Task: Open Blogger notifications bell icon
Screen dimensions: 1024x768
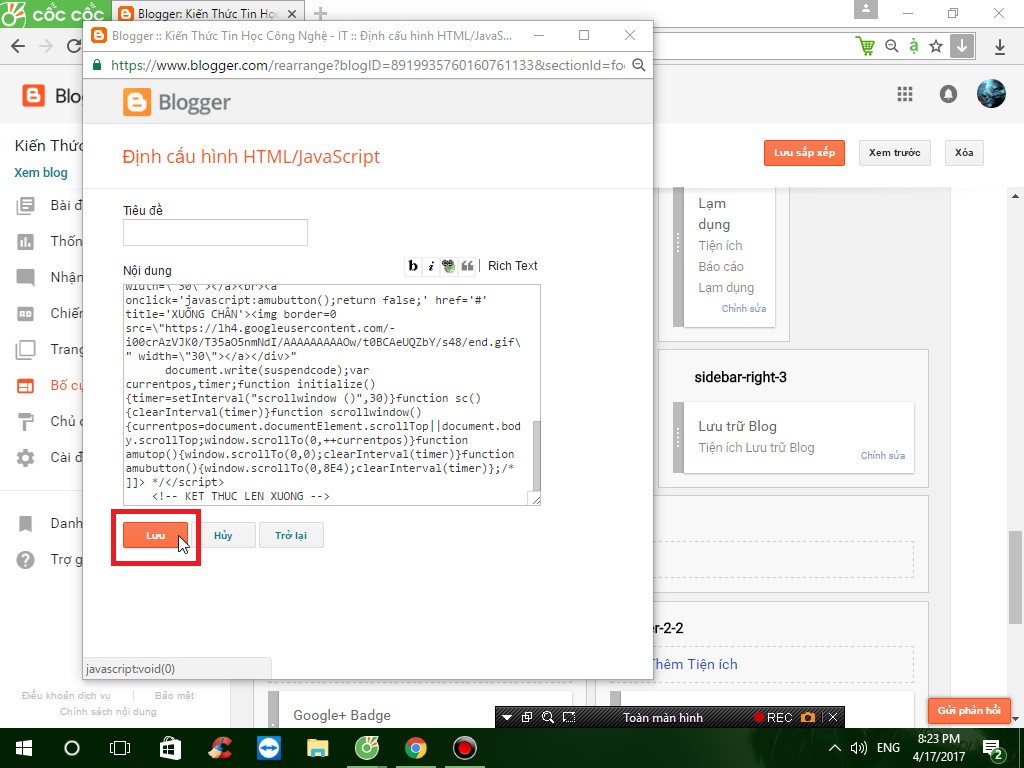Action: [x=948, y=94]
